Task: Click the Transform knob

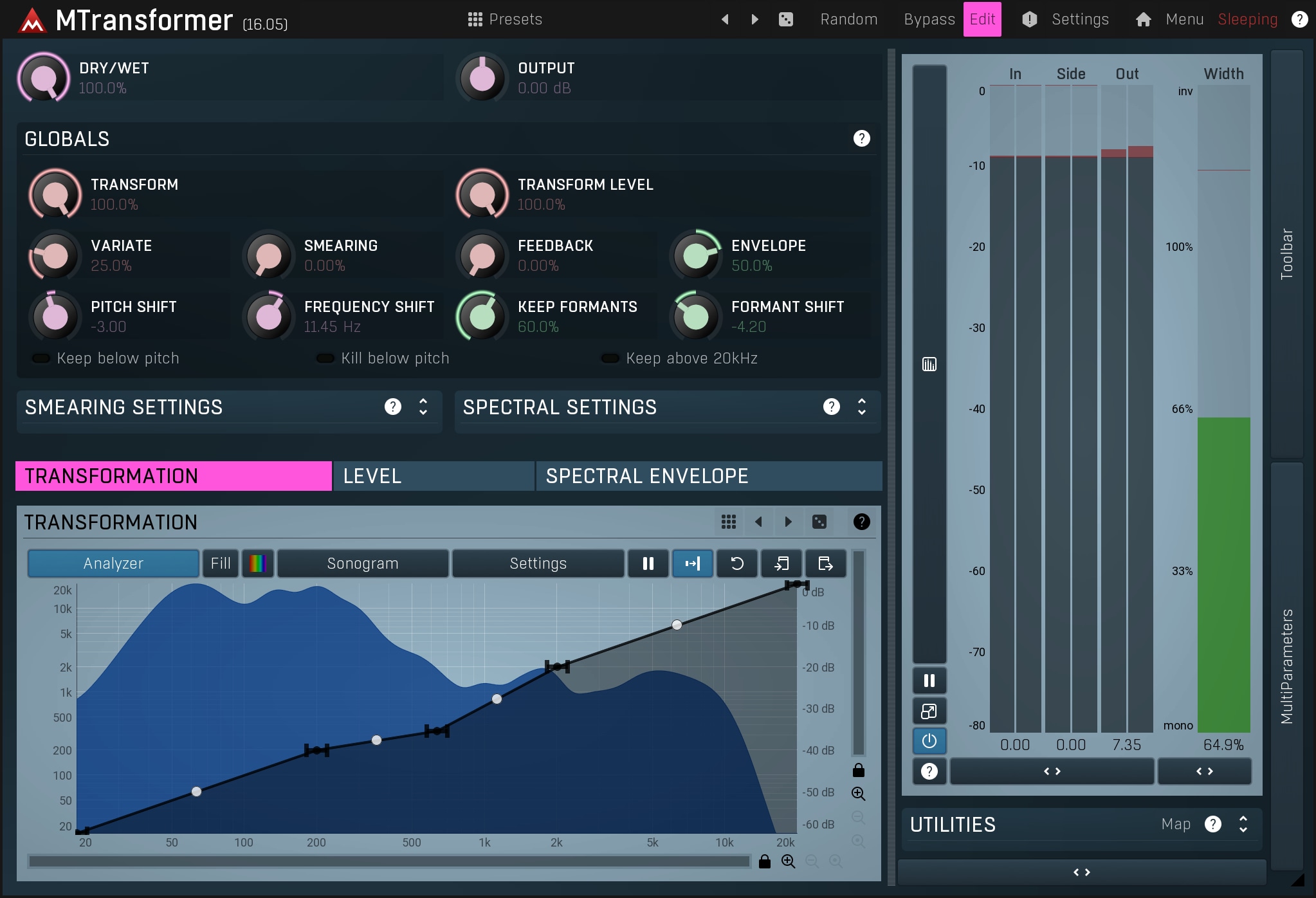Action: pos(55,194)
